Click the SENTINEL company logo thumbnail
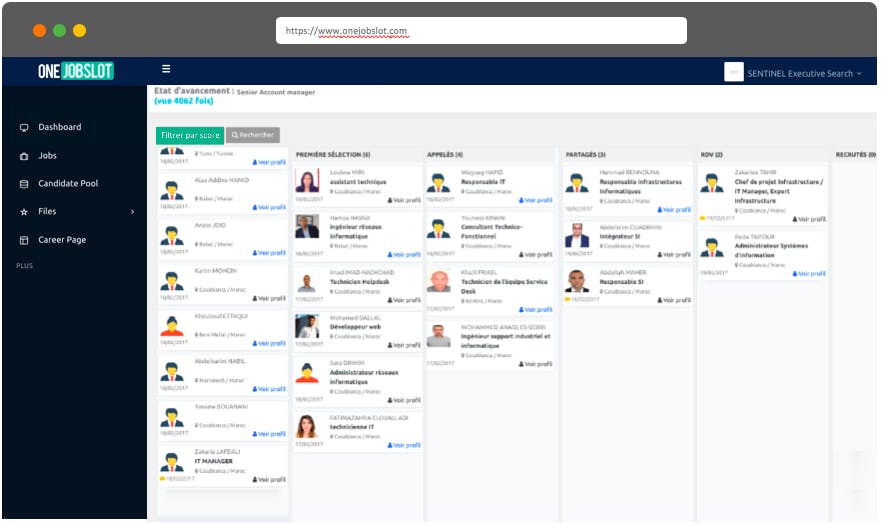881x525 pixels. (734, 72)
